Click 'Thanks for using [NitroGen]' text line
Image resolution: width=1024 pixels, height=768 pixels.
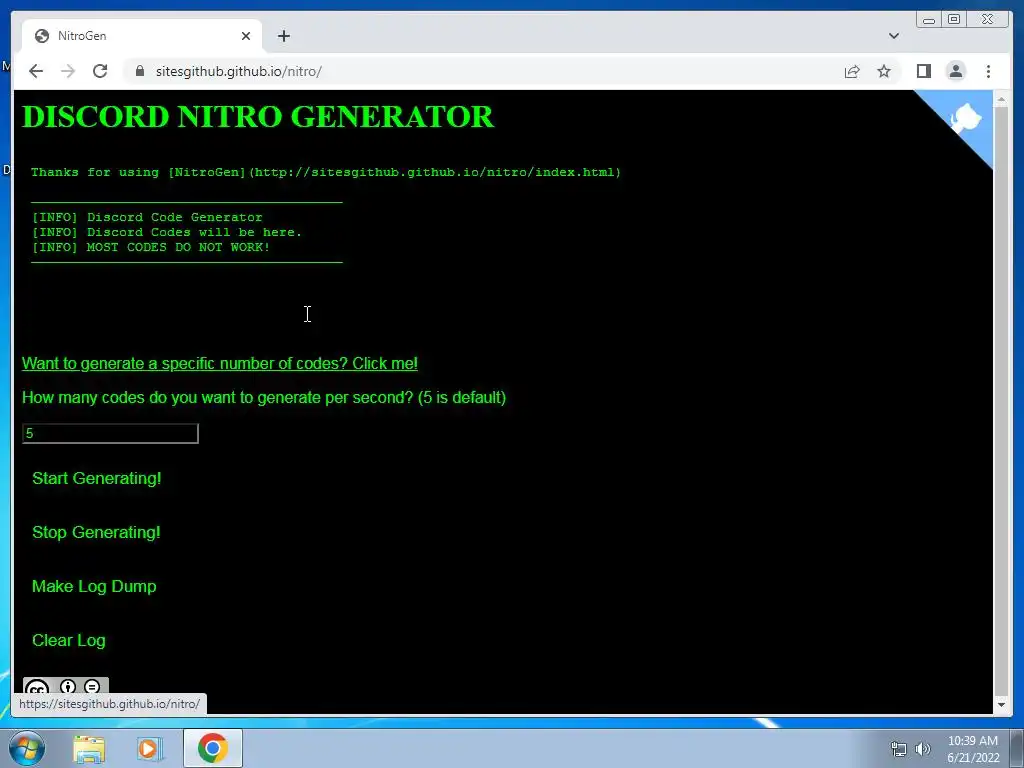click(x=326, y=172)
